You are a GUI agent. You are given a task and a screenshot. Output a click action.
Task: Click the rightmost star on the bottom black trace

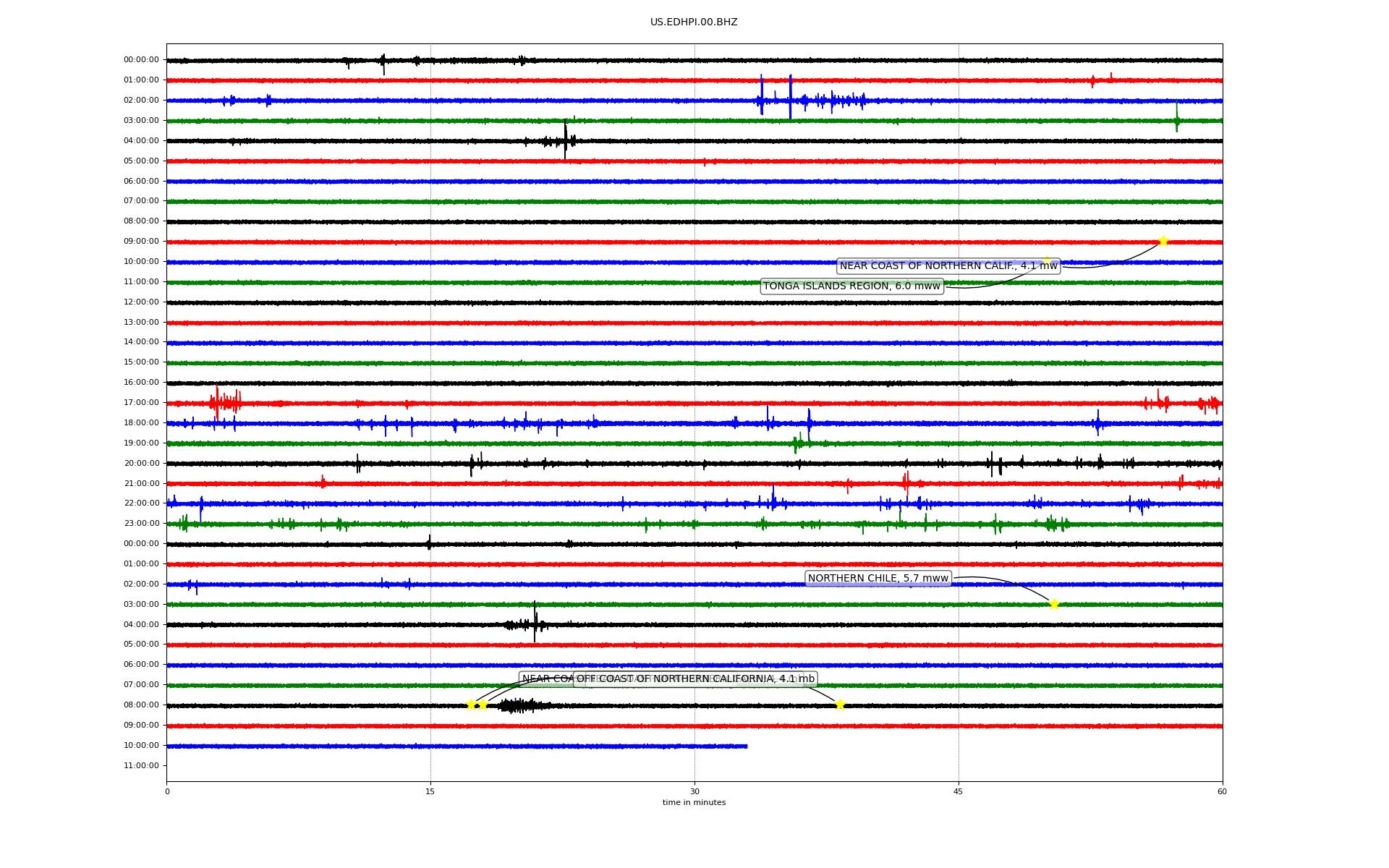pyautogui.click(x=839, y=705)
